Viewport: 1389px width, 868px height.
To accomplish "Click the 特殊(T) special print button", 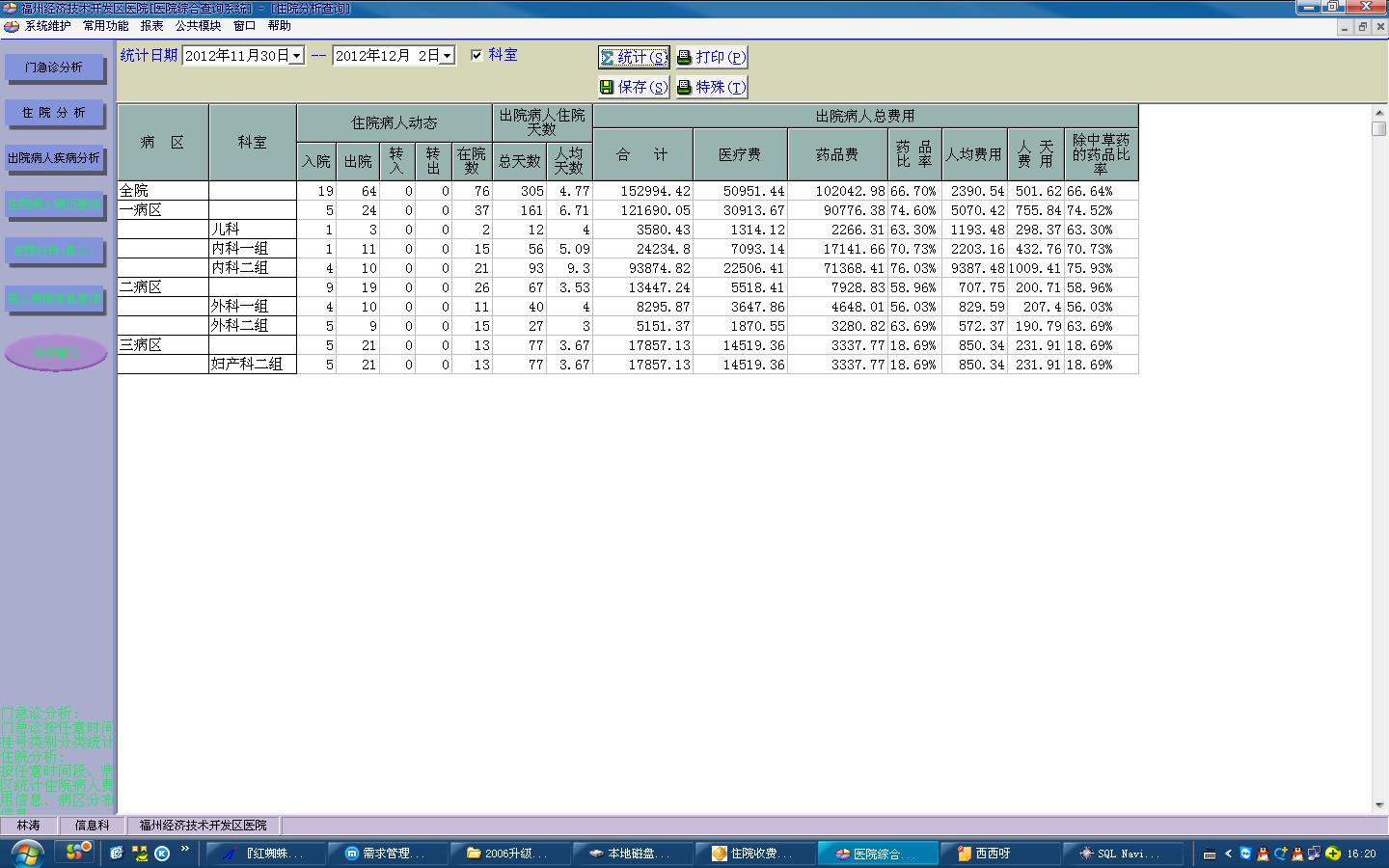I will (x=712, y=87).
